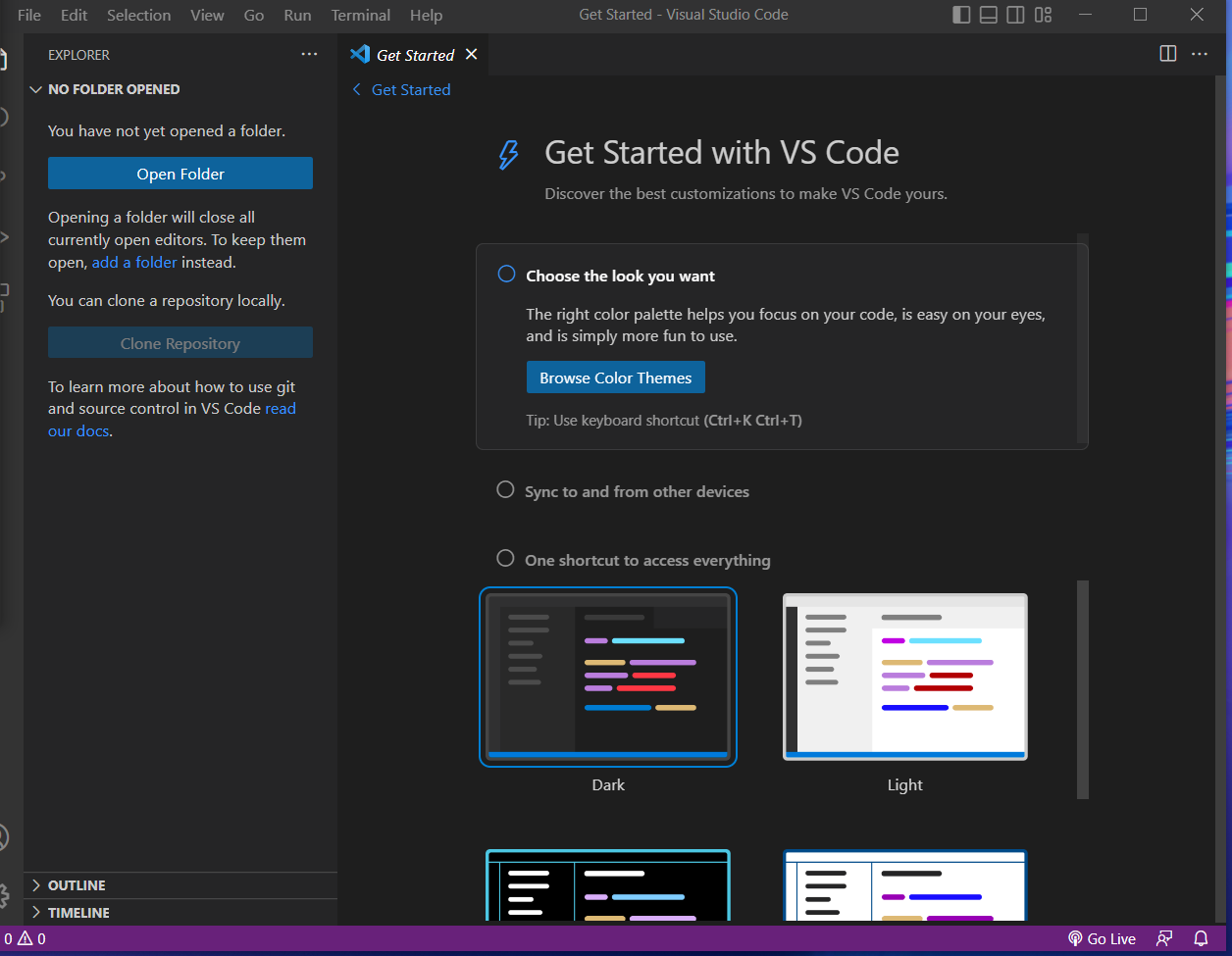
Task: Open the Run menu
Action: pyautogui.click(x=297, y=15)
